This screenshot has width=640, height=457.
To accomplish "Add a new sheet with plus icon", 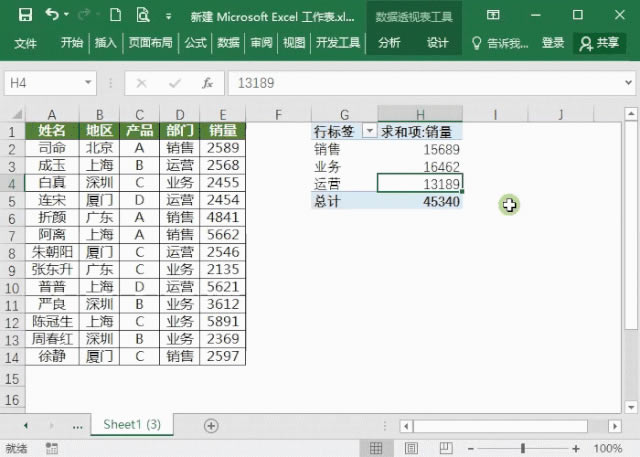I will [x=211, y=425].
